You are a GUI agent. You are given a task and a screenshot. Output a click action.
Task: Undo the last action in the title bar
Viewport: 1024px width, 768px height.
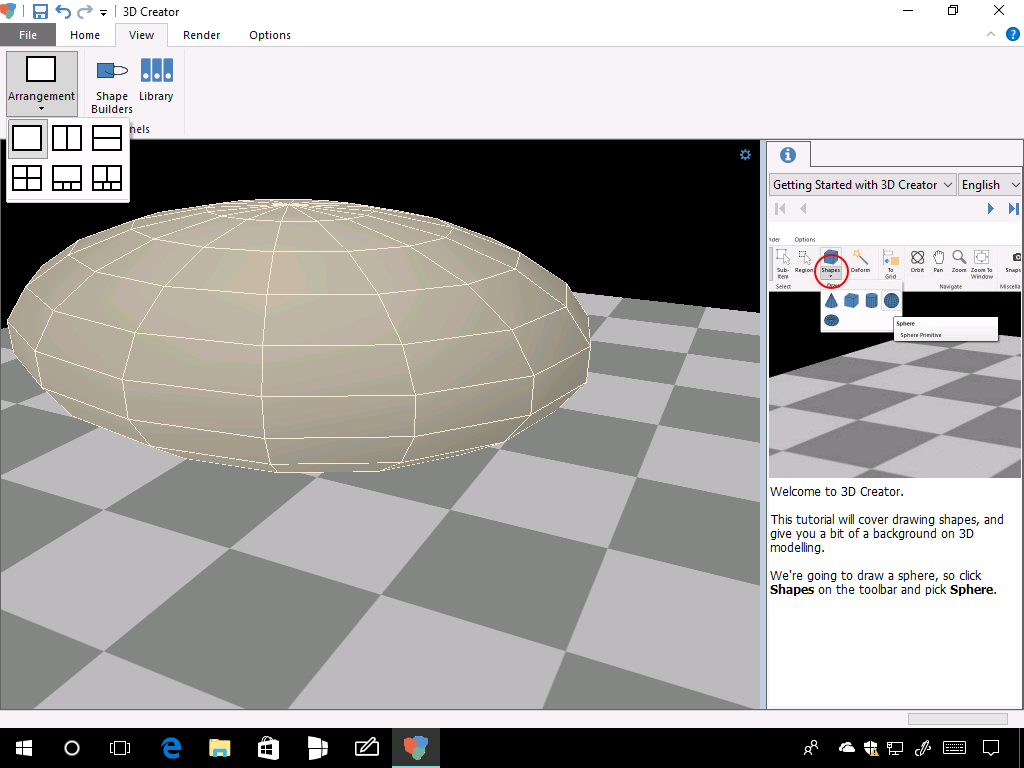63,12
